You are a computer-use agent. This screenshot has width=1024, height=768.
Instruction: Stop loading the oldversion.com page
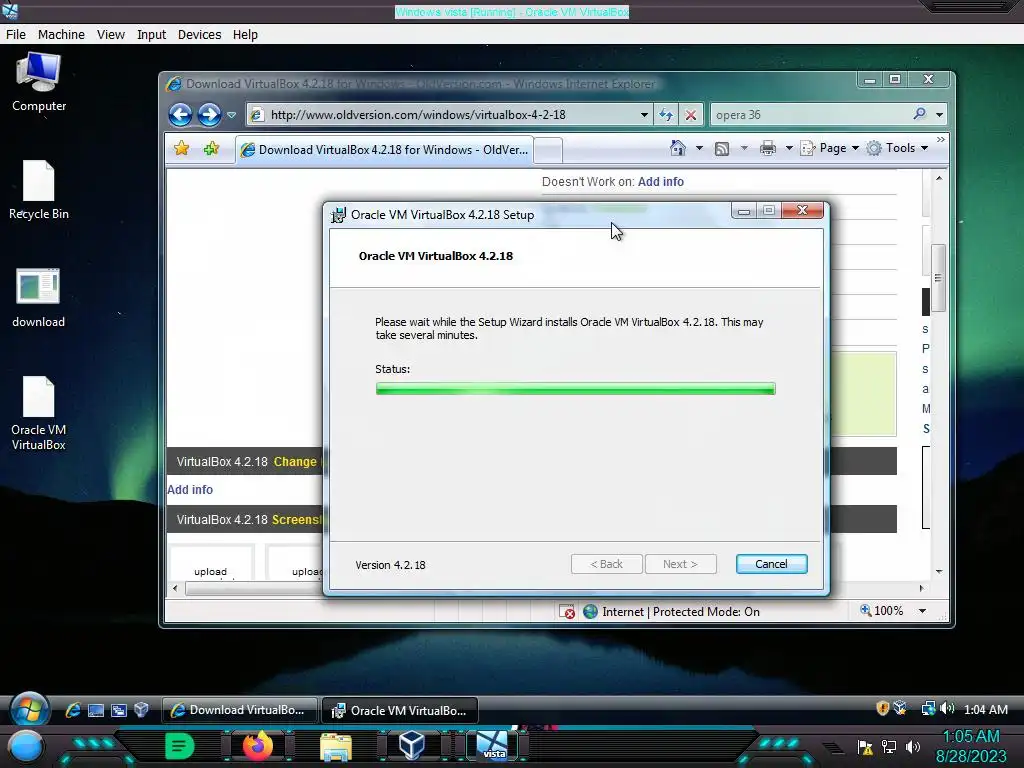tap(690, 115)
